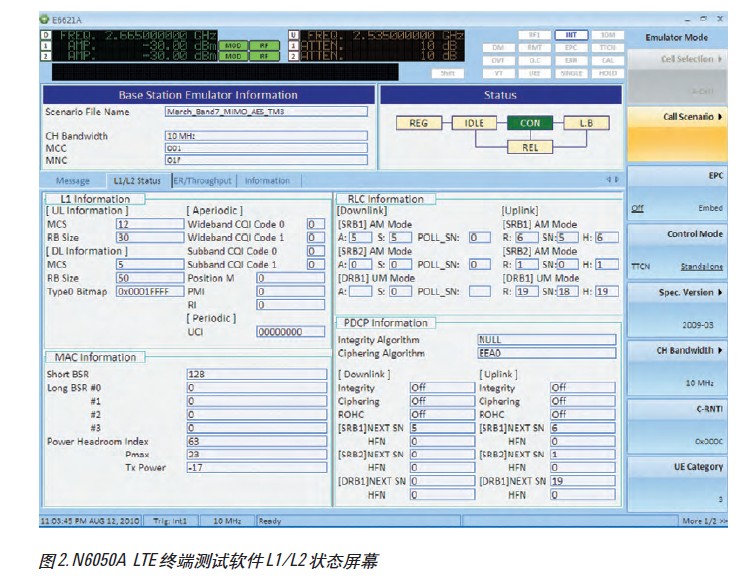Image resolution: width=754 pixels, height=578 pixels.
Task: Click the ERR indicator box
Action: click(571, 61)
